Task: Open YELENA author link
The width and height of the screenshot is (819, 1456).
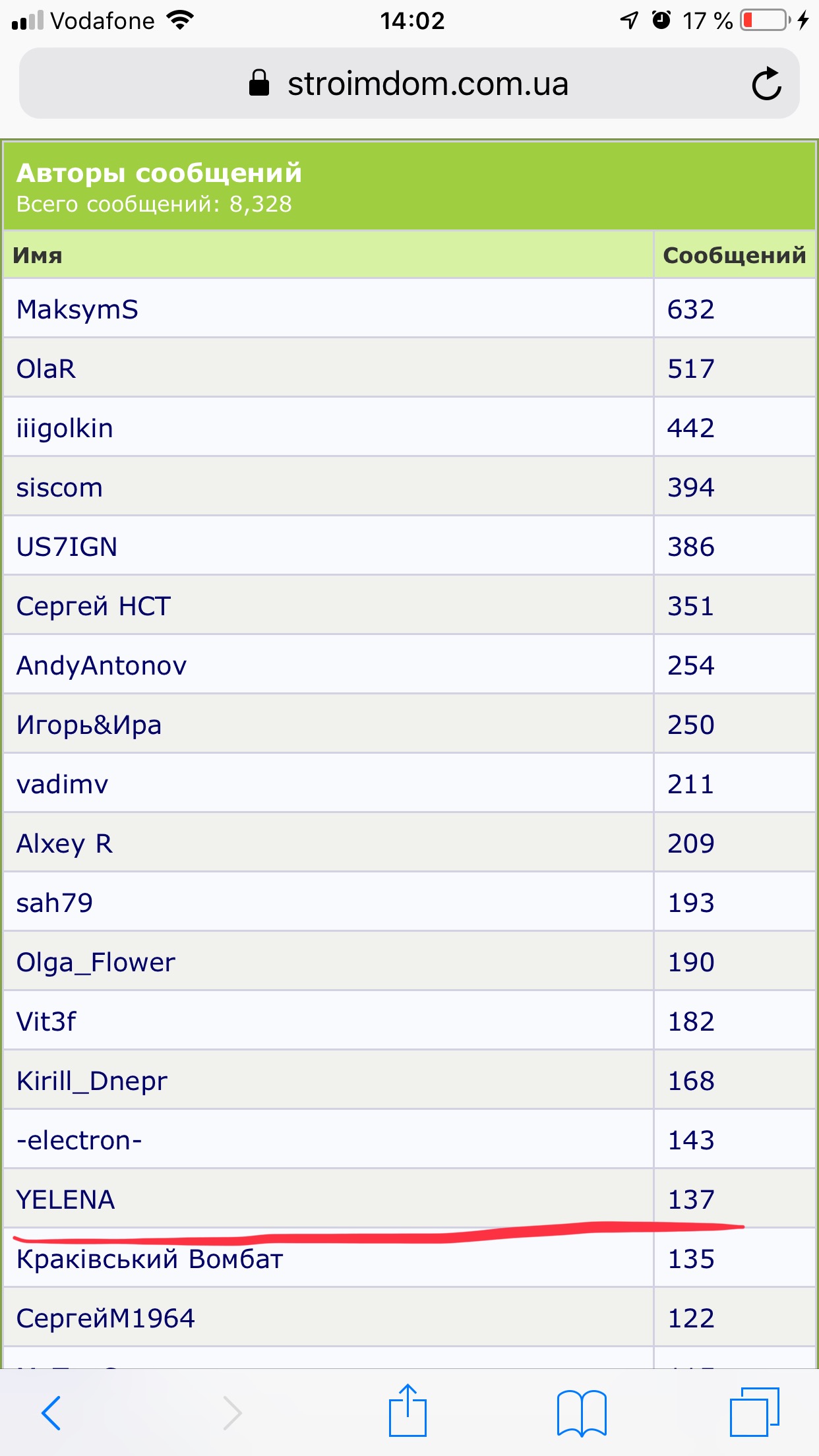Action: click(66, 1199)
